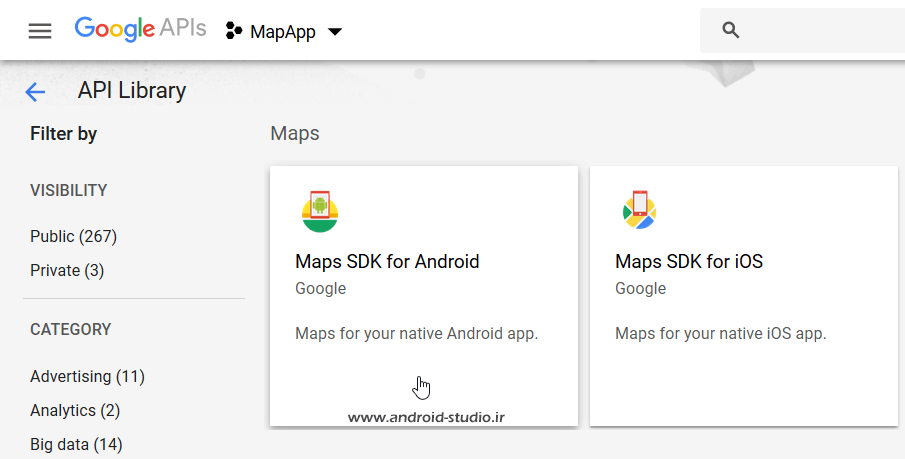The image size is (905, 459).
Task: Expand the MapApp project dropdown arrow
Action: (x=335, y=31)
